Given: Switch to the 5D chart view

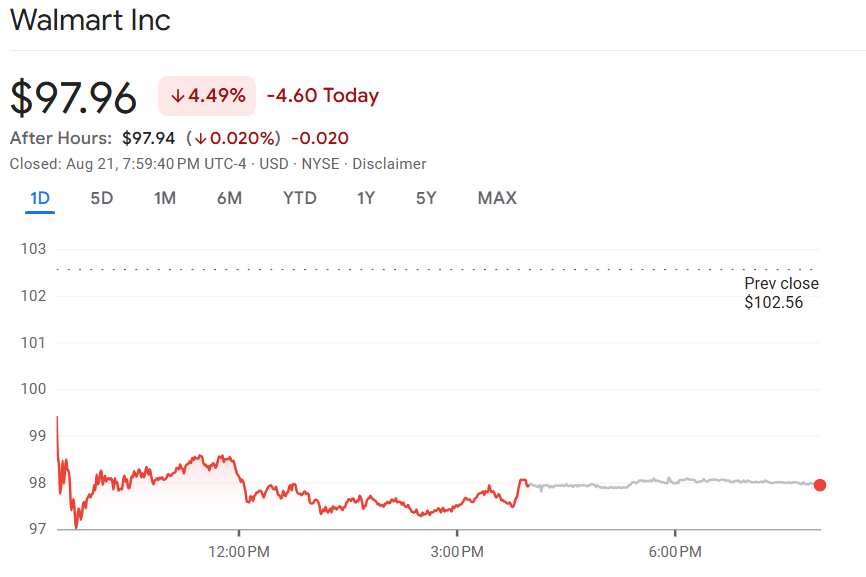Looking at the screenshot, I should click(102, 198).
